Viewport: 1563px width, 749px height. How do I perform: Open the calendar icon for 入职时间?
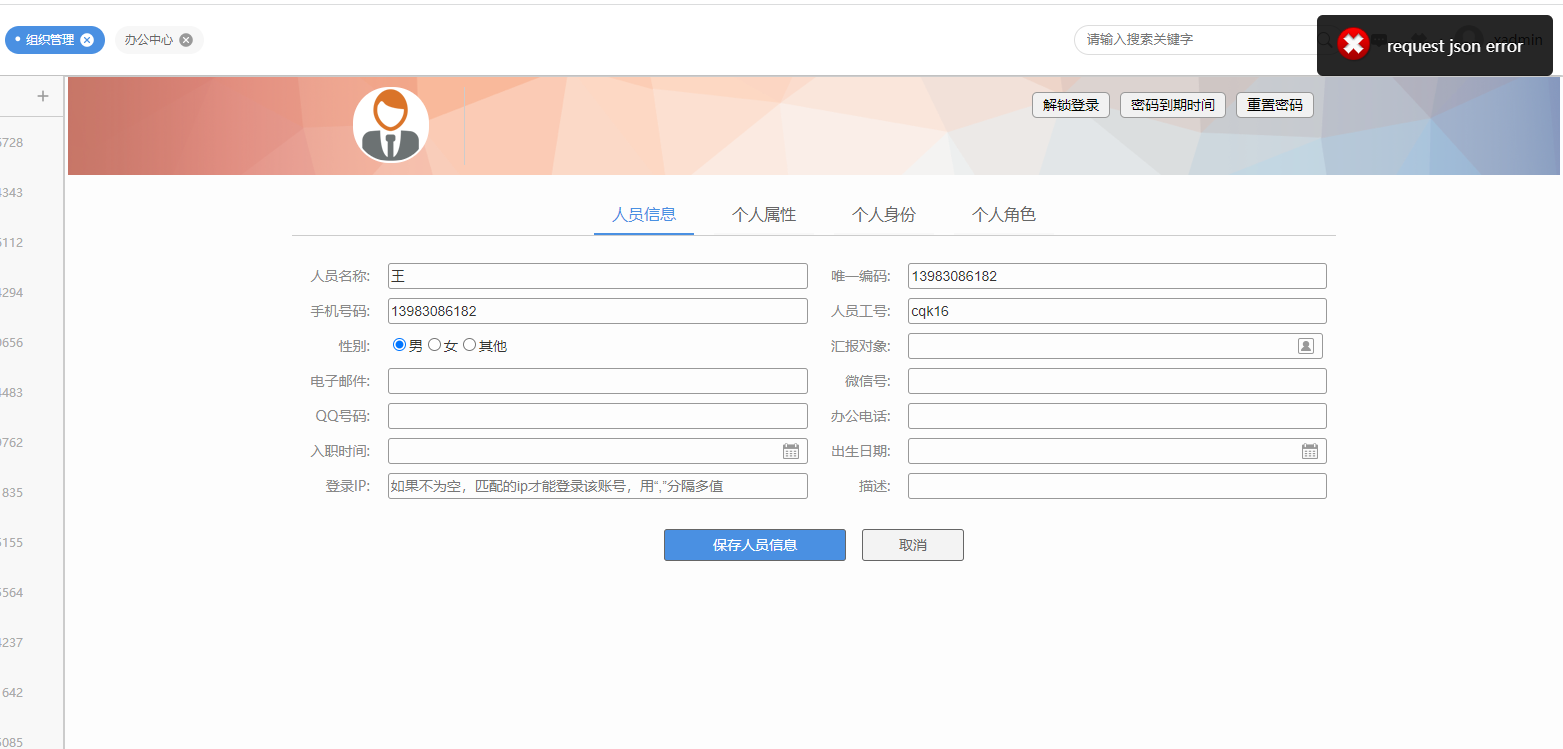click(790, 451)
